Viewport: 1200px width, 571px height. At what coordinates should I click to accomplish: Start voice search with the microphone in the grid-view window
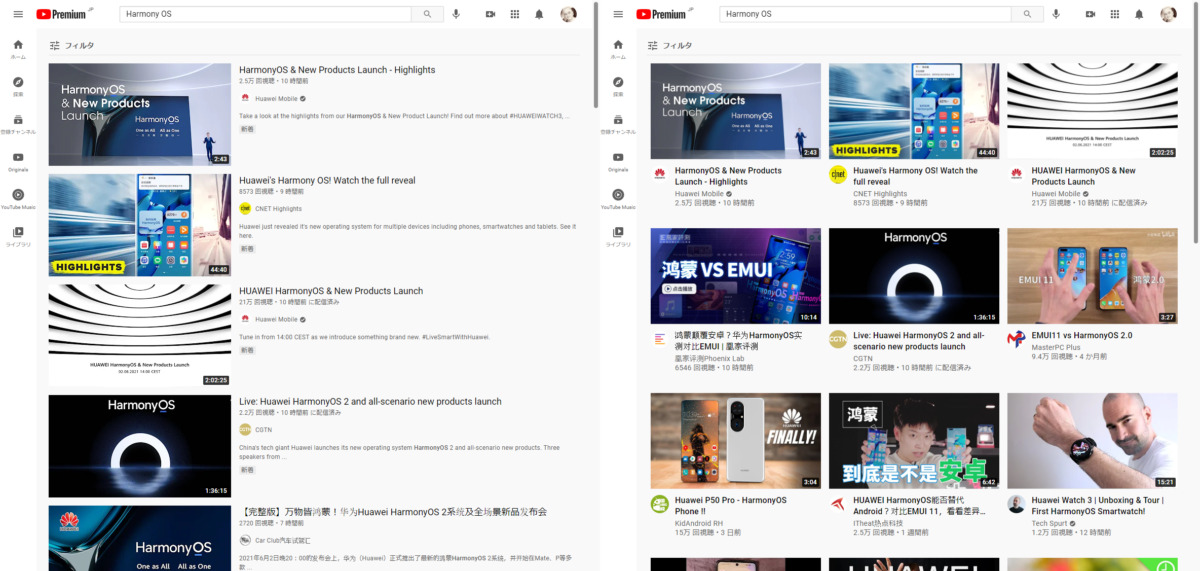tap(1056, 14)
